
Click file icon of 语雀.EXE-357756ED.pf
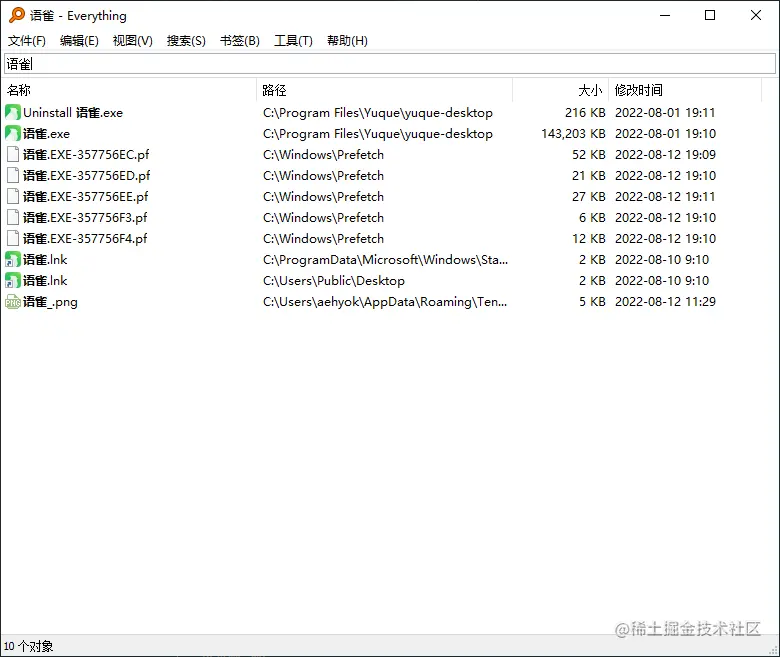coord(13,176)
